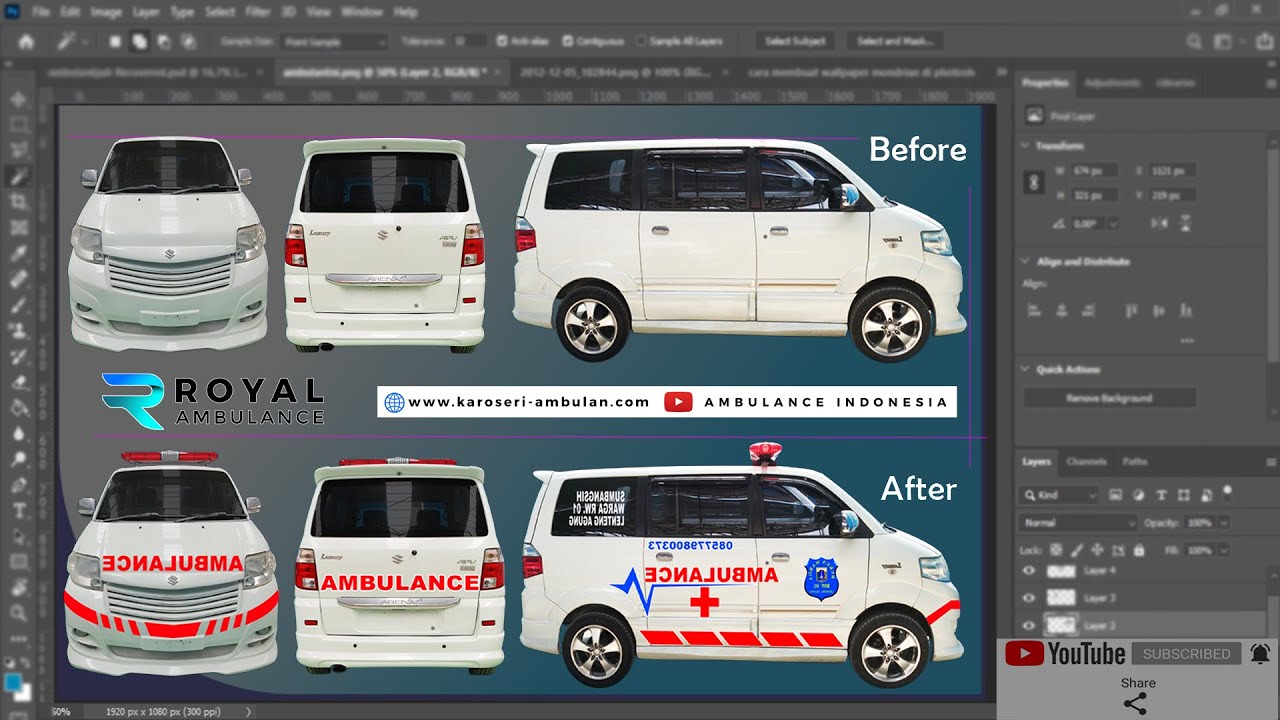This screenshot has width=1280, height=720.
Task: Toggle the Anti-alias checkbox
Action: pos(502,42)
